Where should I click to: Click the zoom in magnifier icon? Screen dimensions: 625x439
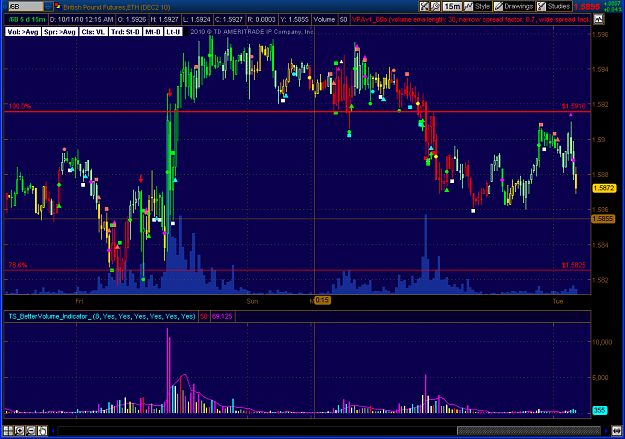pos(20,431)
